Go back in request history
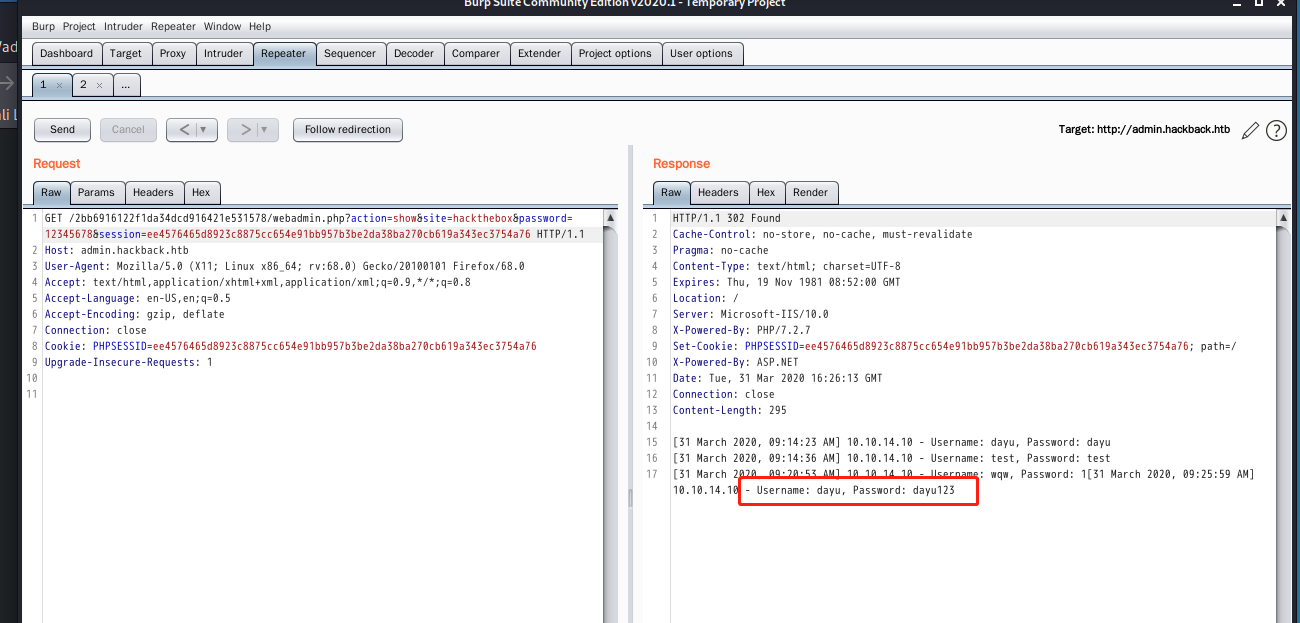Viewport: 1300px width, 623px height. click(182, 129)
